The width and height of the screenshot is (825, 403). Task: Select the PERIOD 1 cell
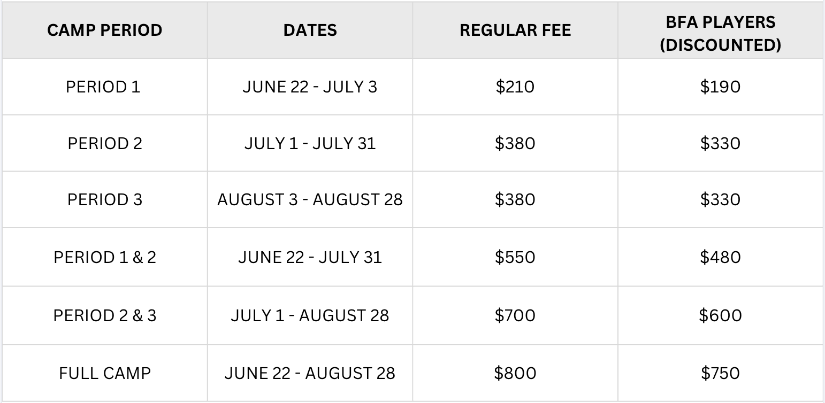(x=103, y=86)
